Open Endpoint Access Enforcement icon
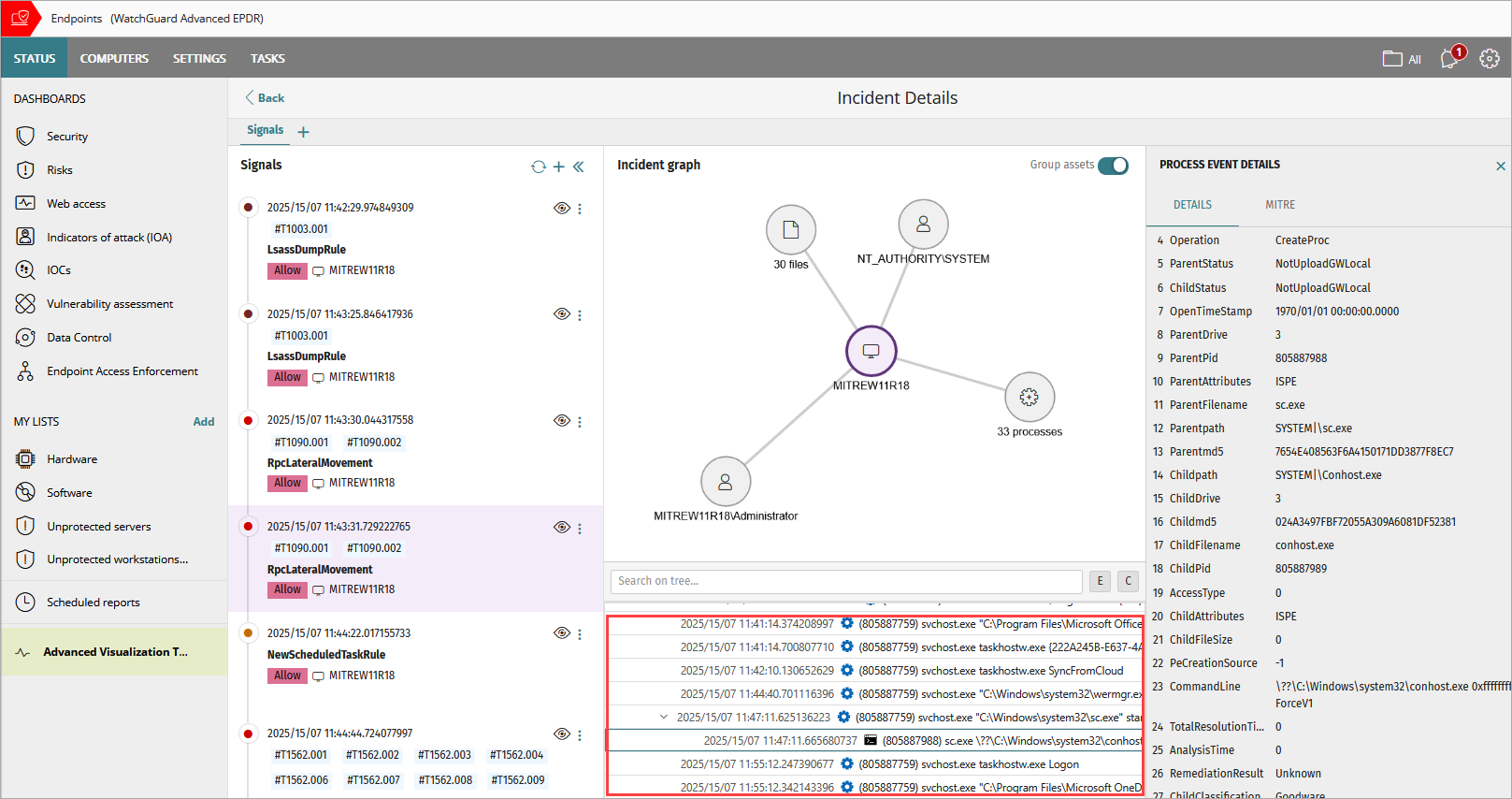 click(x=25, y=371)
